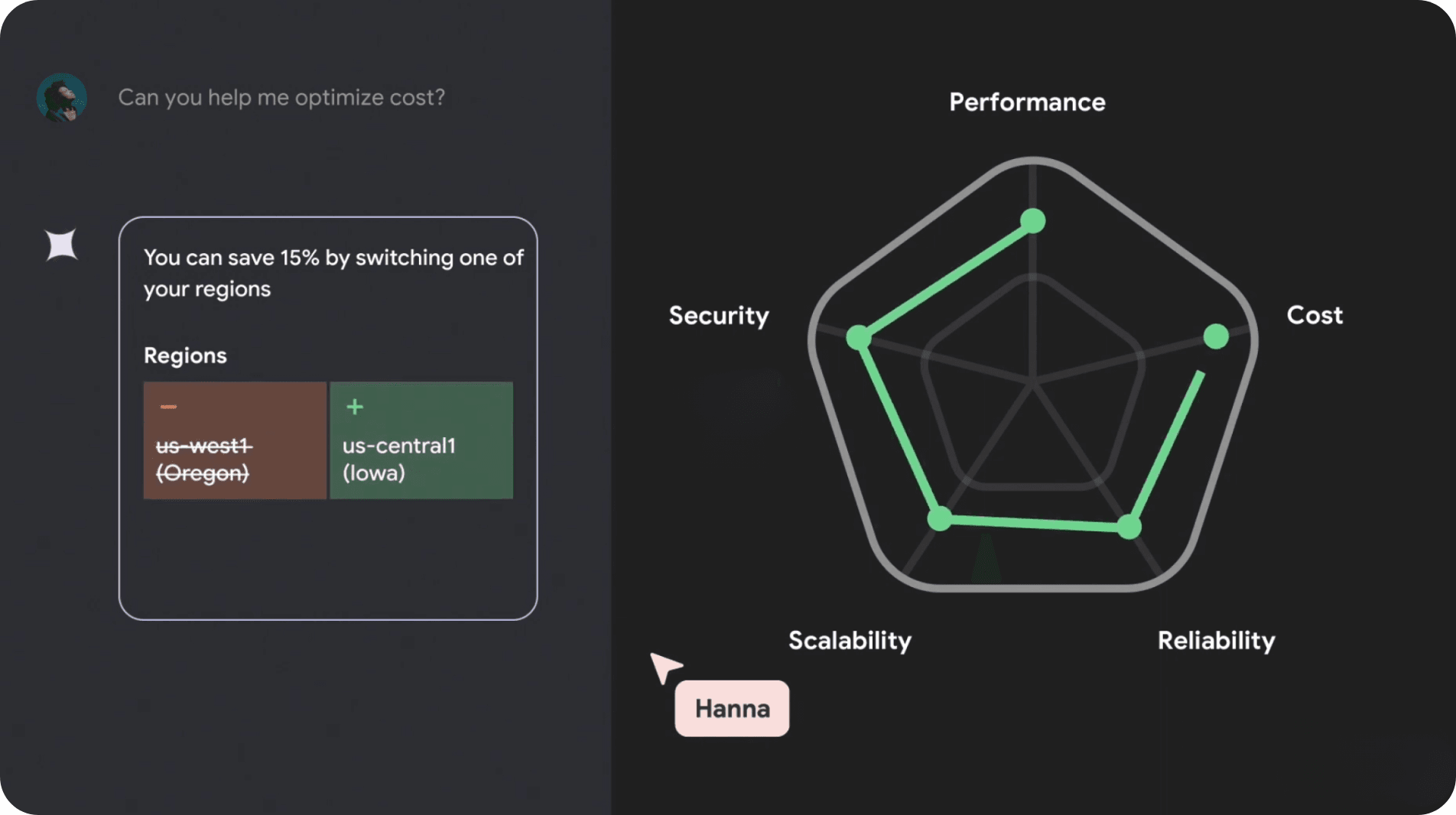Viewport: 1456px width, 815px height.
Task: Click the Scalability axis label
Action: [x=850, y=641]
